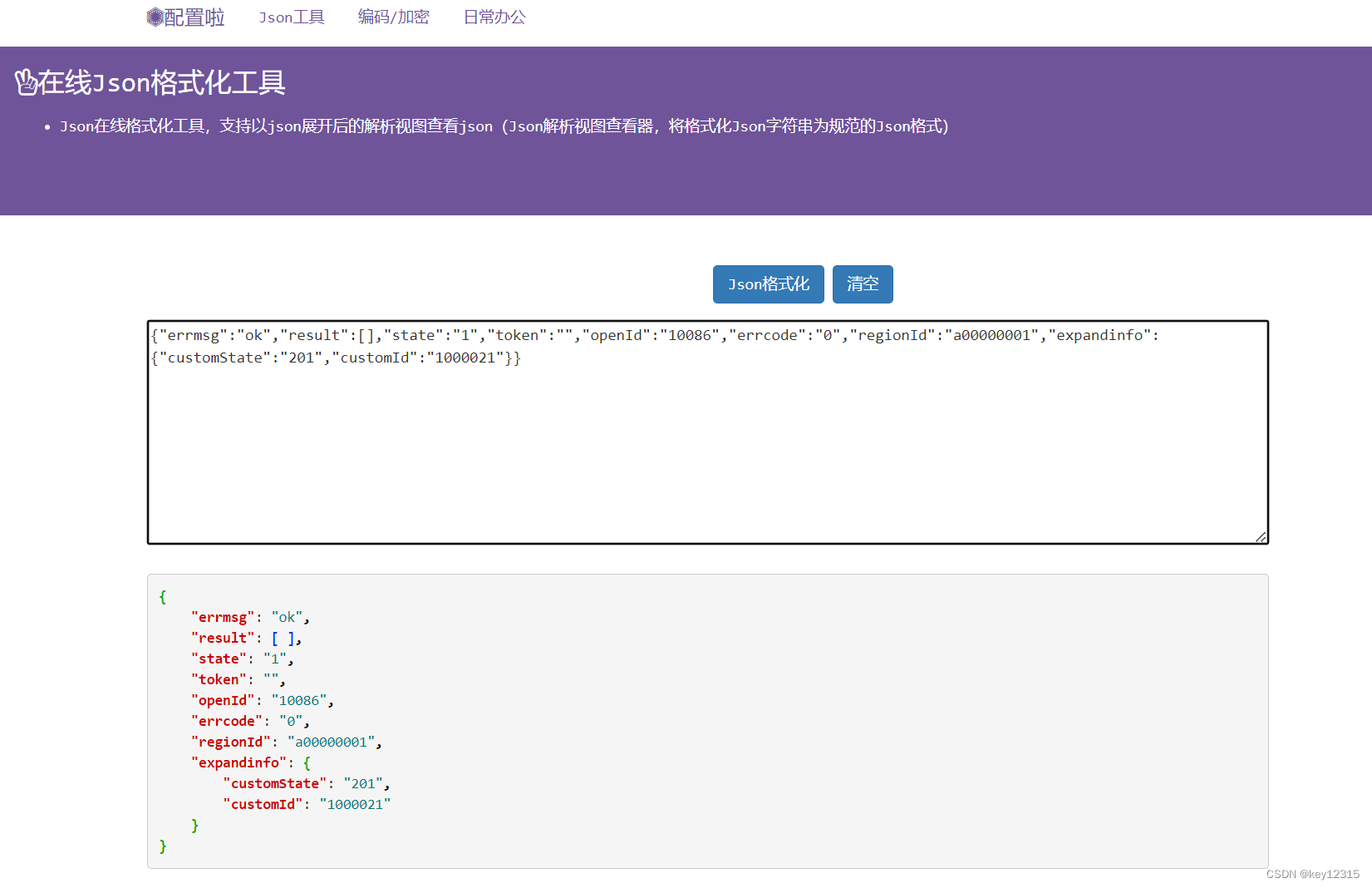The width and height of the screenshot is (1372, 888).
Task: Click the 清空 clear button
Action: (x=862, y=284)
